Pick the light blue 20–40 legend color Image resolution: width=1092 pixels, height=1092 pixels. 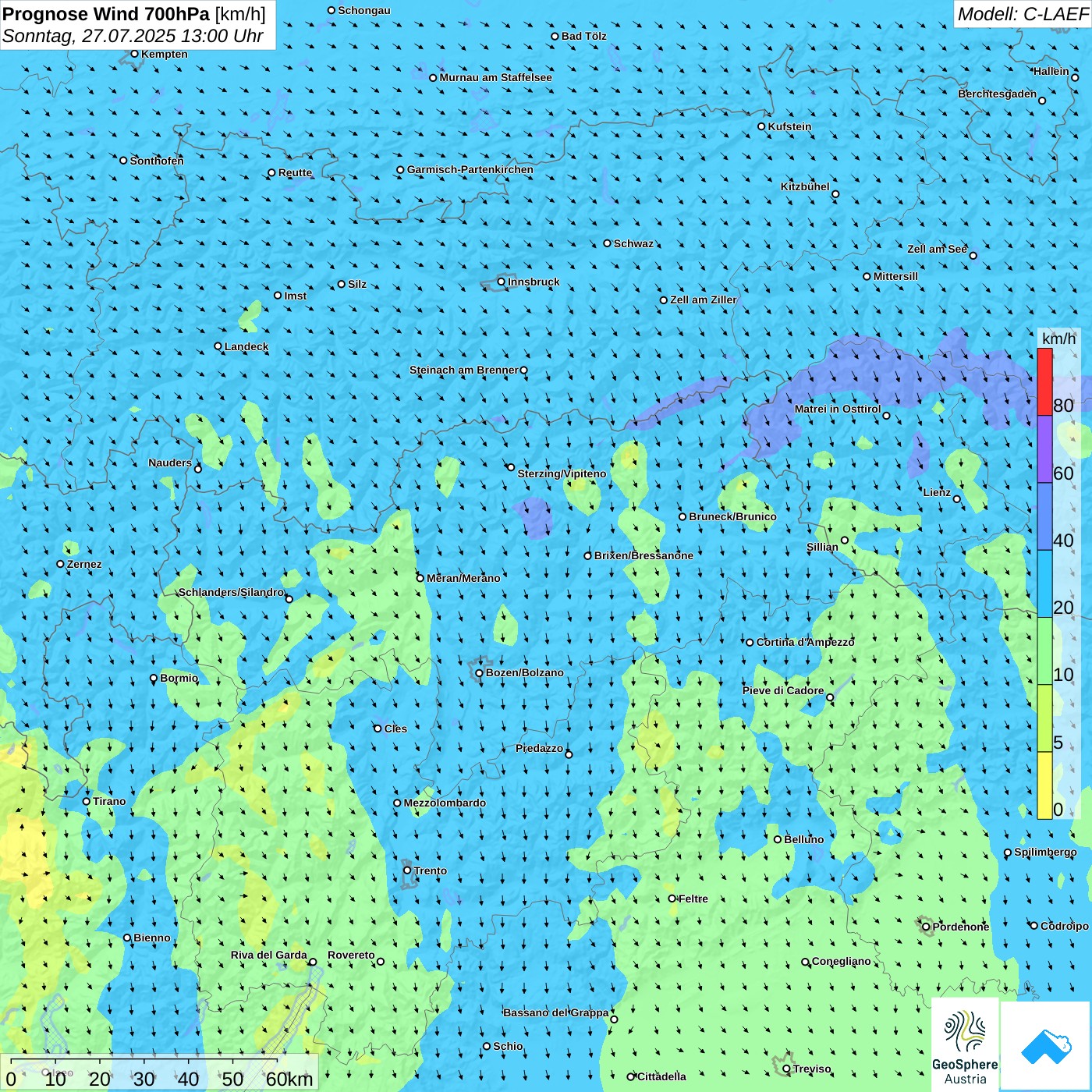pyautogui.click(x=1044, y=584)
